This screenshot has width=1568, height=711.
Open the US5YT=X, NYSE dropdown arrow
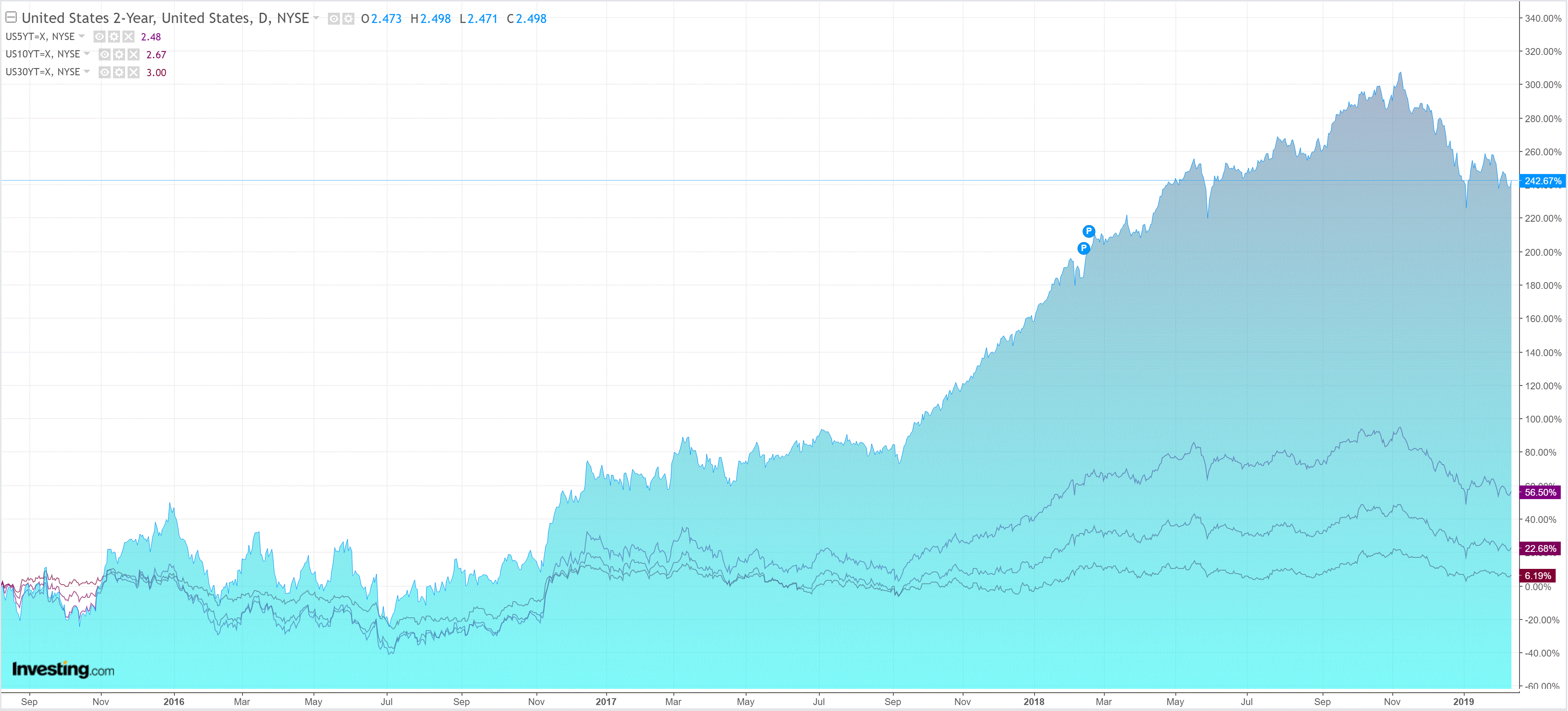[82, 36]
